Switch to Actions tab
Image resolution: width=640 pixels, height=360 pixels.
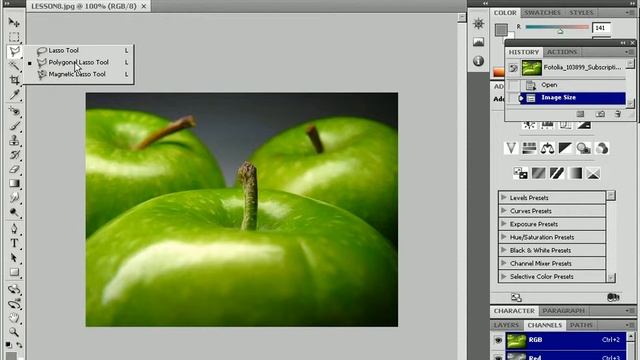point(562,52)
